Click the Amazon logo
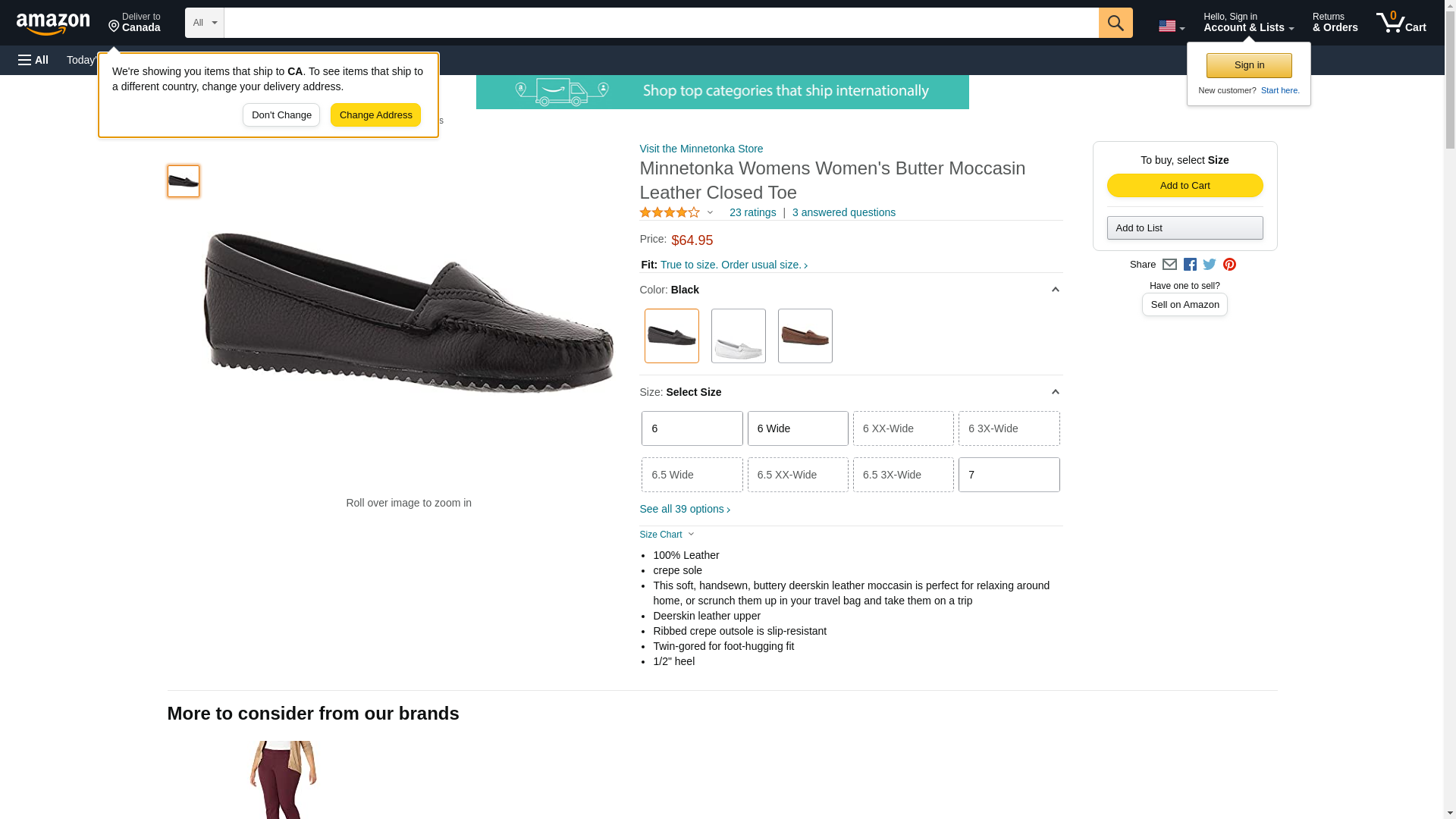1456x819 pixels. coord(53,24)
